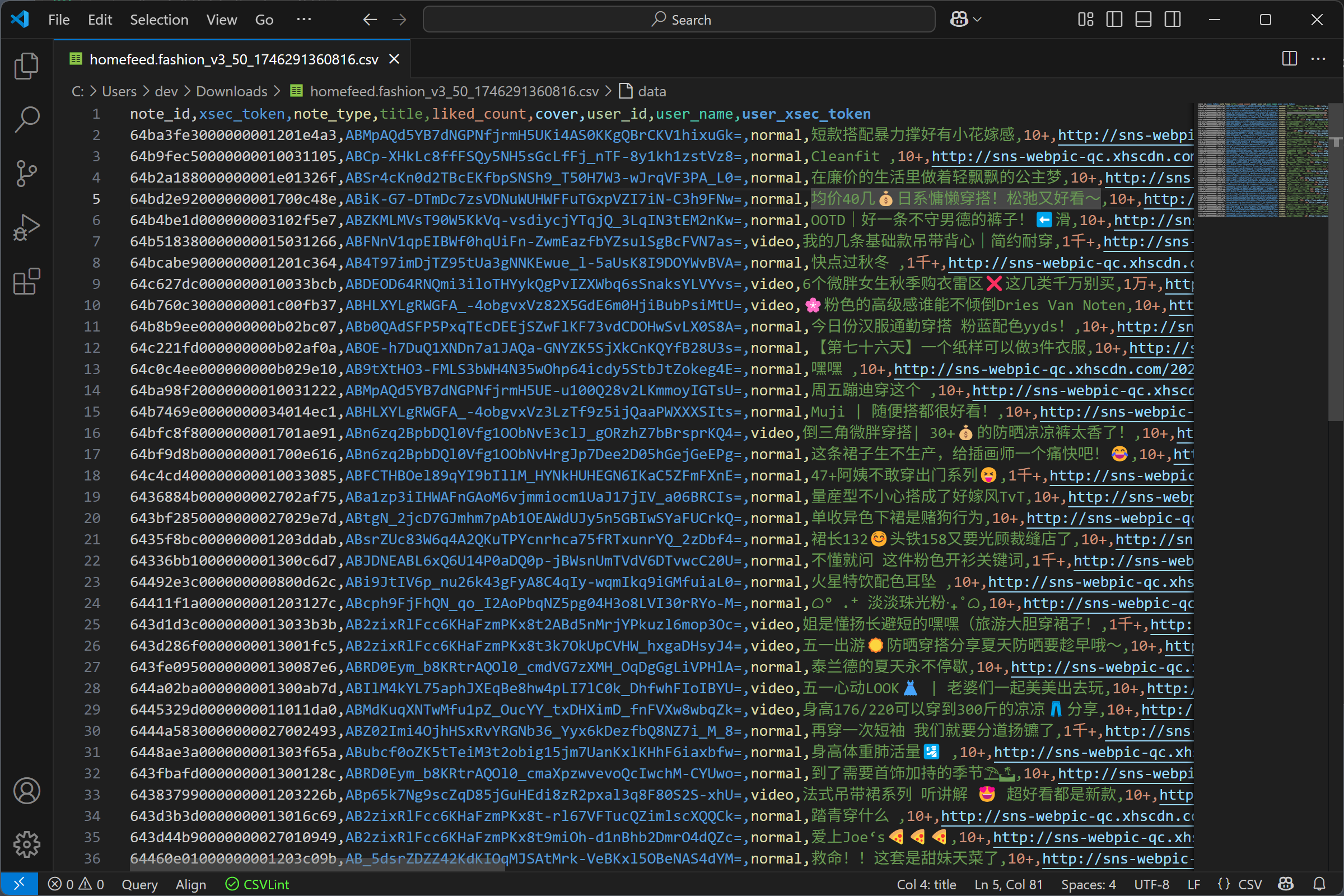Viewport: 1344px width, 896px height.
Task: Open Source Control view
Action: point(26,173)
